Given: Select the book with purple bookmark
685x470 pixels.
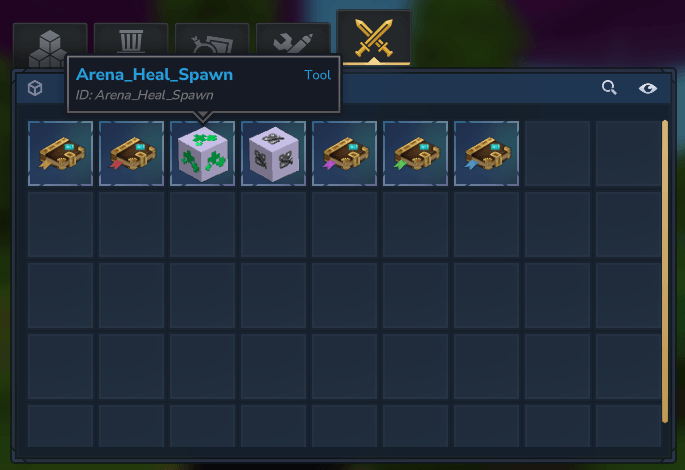Looking at the screenshot, I should coord(344,153).
